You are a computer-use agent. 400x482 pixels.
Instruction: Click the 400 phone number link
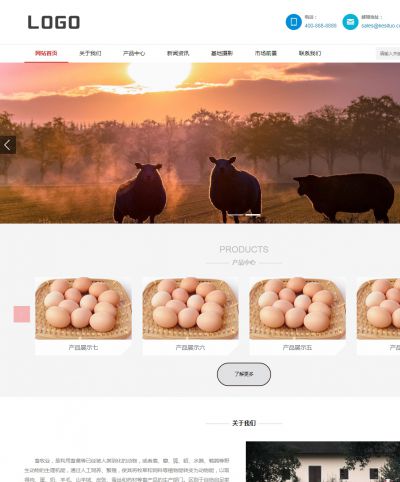coord(320,26)
